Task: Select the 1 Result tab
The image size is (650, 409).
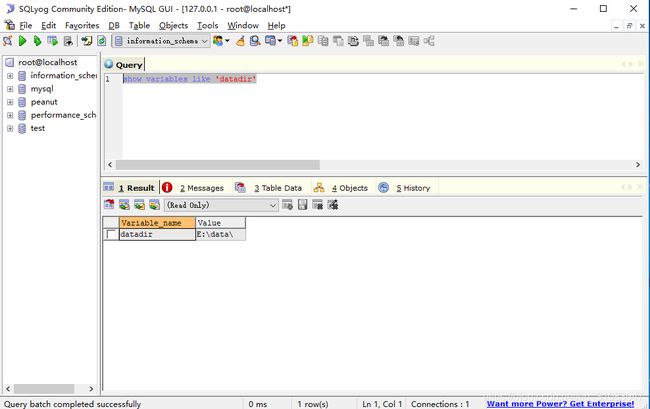Action: tap(136, 188)
